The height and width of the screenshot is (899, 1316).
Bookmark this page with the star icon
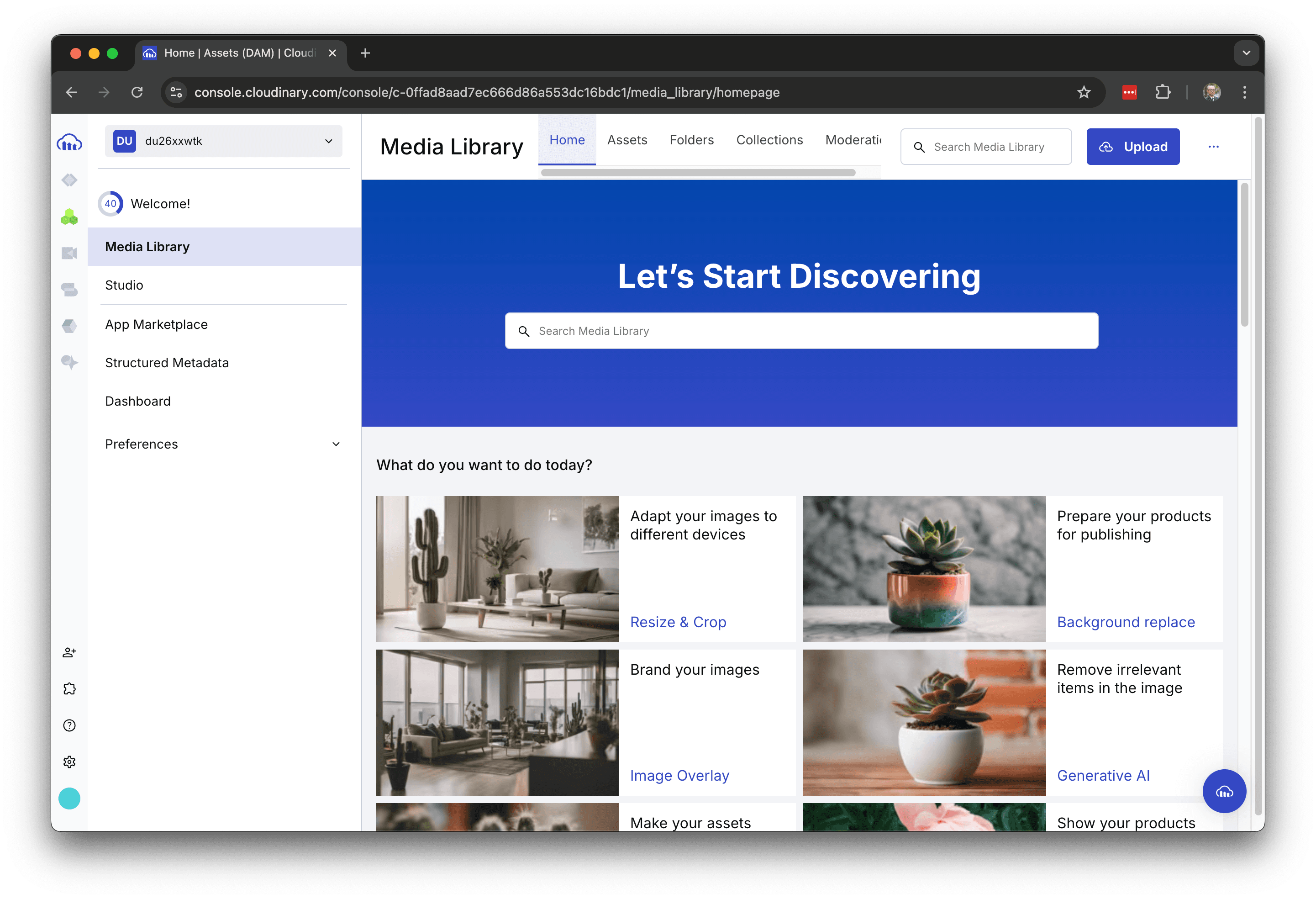(1083, 92)
